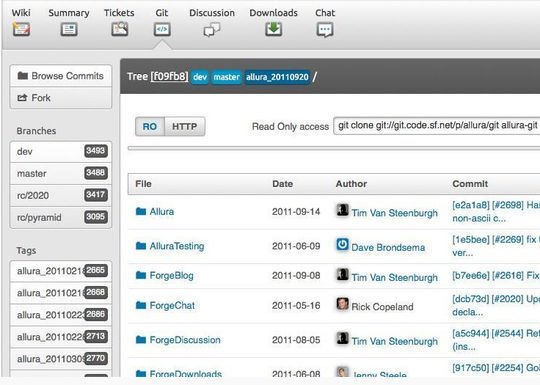Click the allura_20110920 tag label
The height and width of the screenshot is (385, 540).
(x=277, y=77)
